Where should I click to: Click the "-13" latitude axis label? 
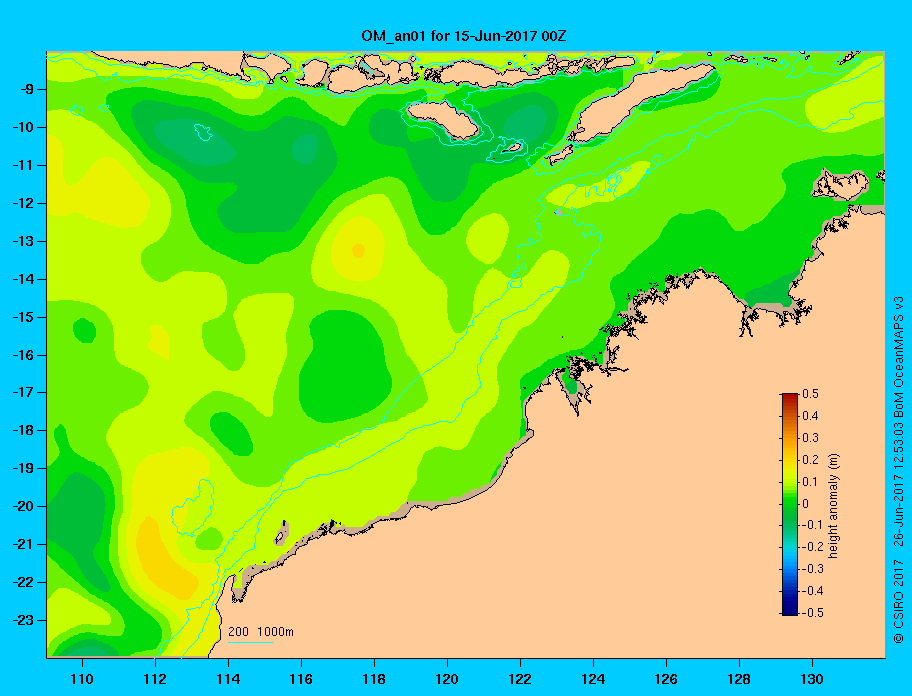[23, 241]
